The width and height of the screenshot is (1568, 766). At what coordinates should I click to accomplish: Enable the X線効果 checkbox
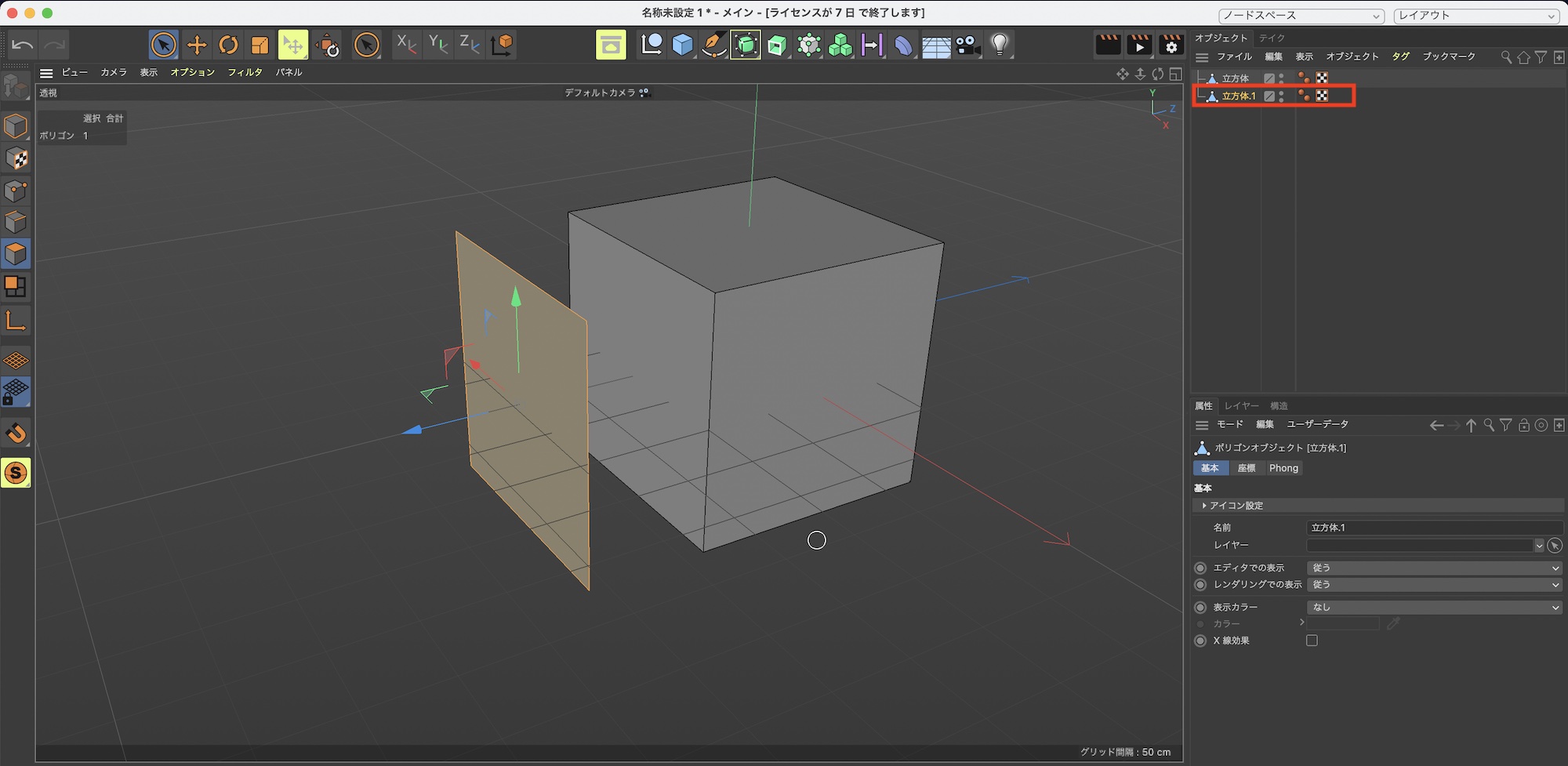(x=1312, y=641)
